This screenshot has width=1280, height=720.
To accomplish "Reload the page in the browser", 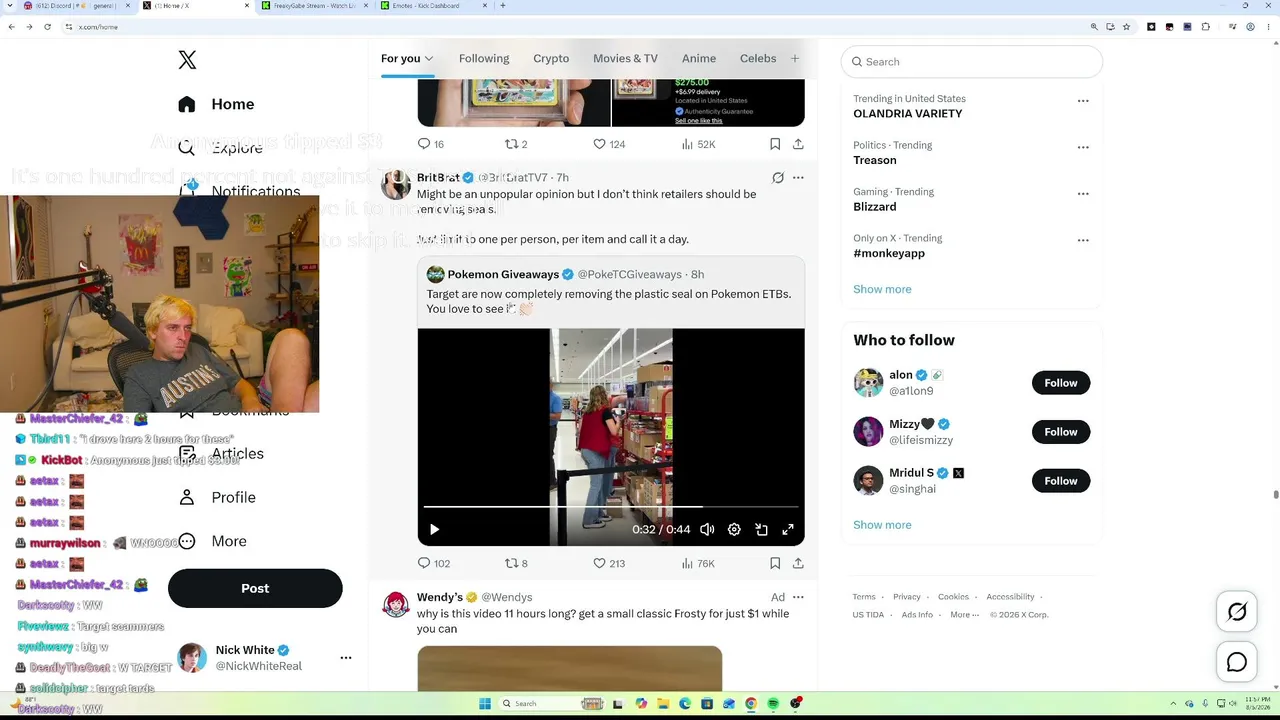I will [47, 27].
